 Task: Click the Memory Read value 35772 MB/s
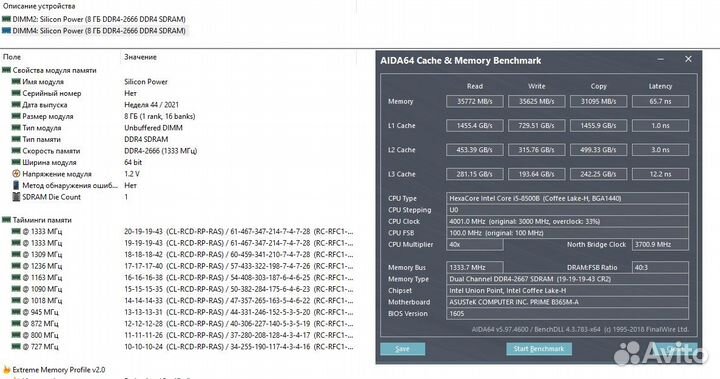point(475,101)
